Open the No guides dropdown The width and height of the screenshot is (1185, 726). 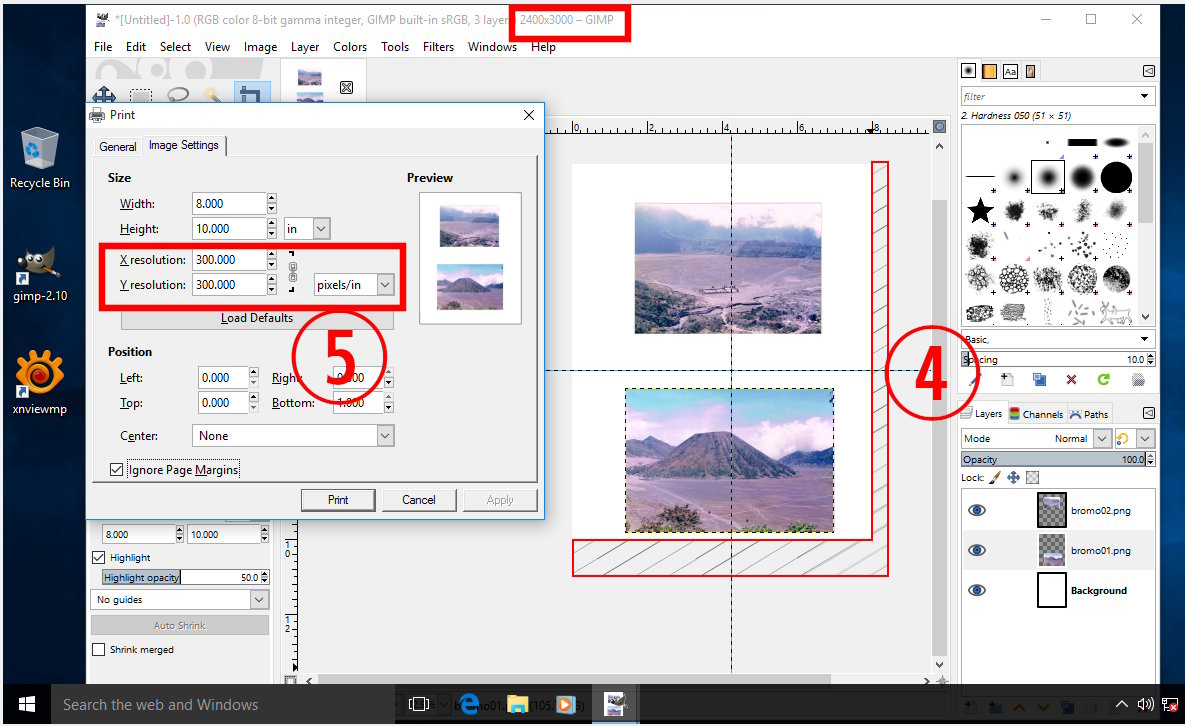180,600
